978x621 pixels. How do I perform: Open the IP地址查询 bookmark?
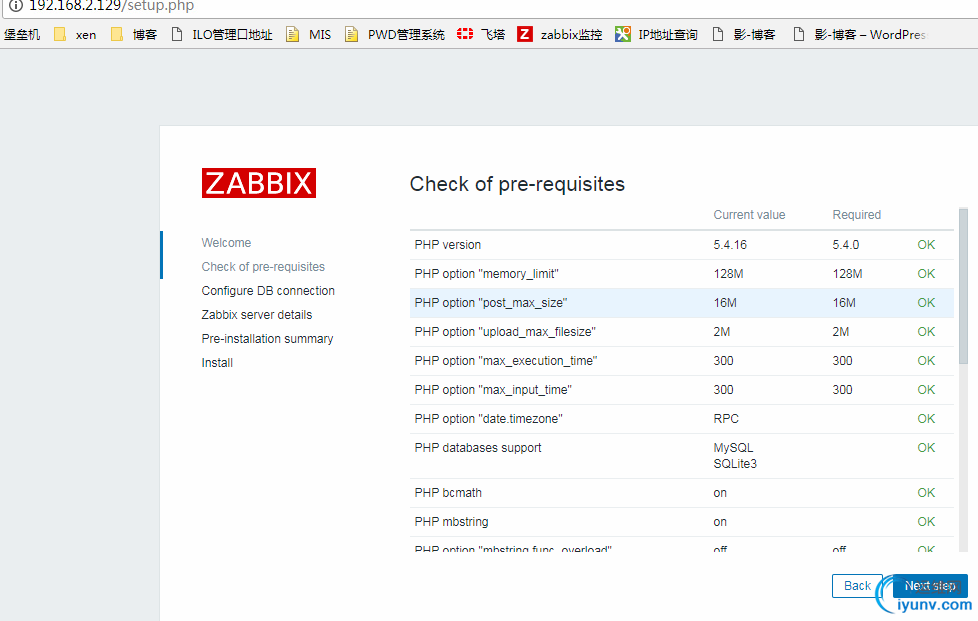656,34
